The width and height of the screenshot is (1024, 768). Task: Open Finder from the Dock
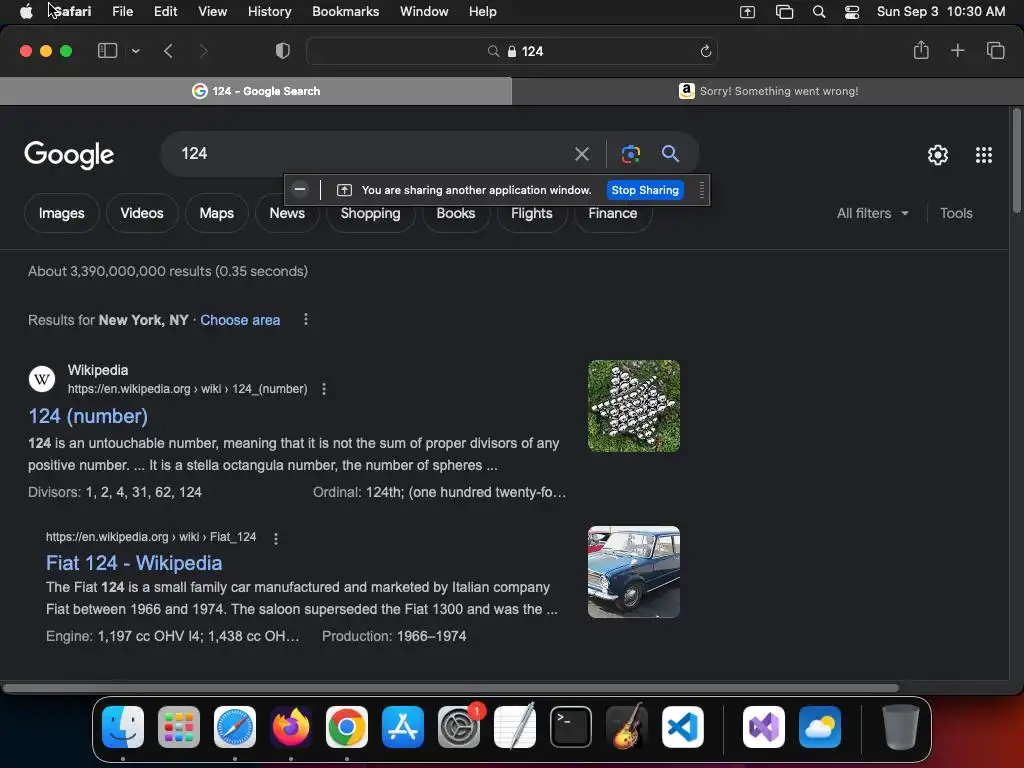coord(123,727)
